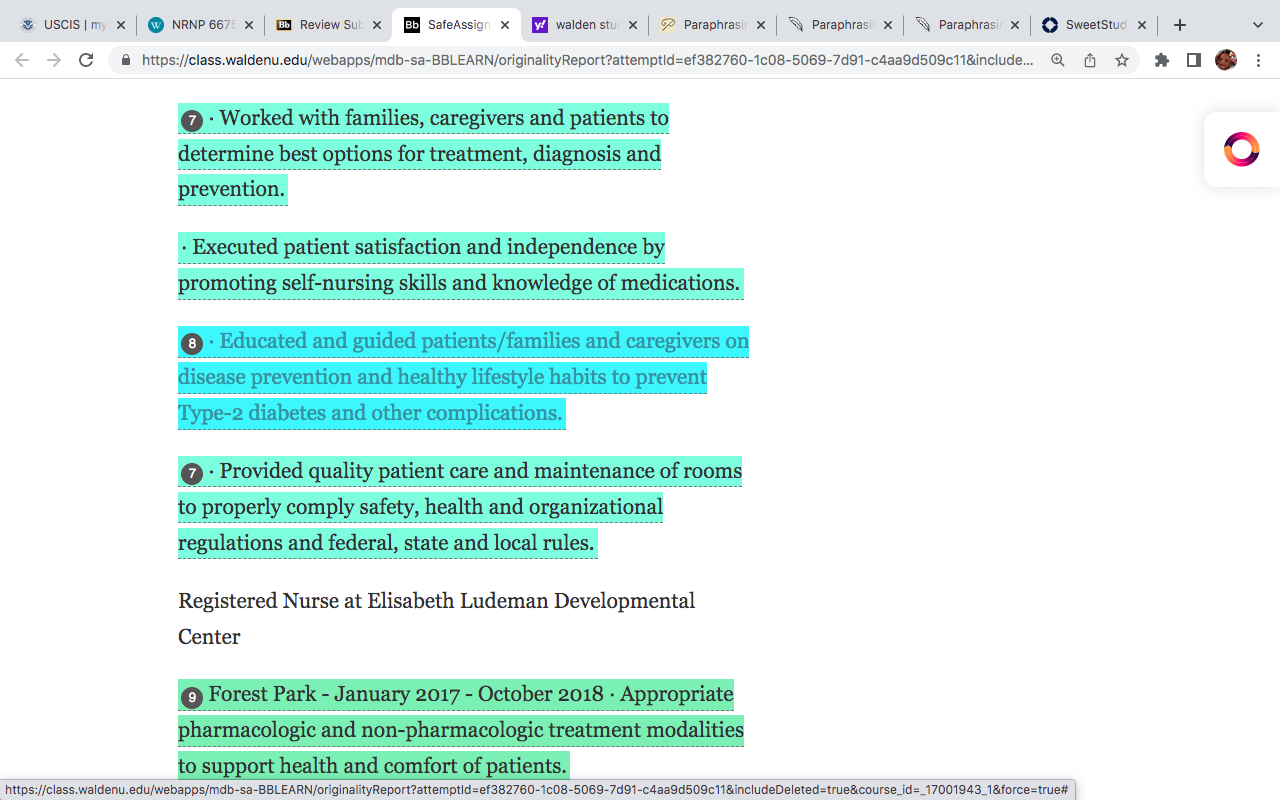1280x800 pixels.
Task: Close the walden yahoo search tab
Action: 632,25
